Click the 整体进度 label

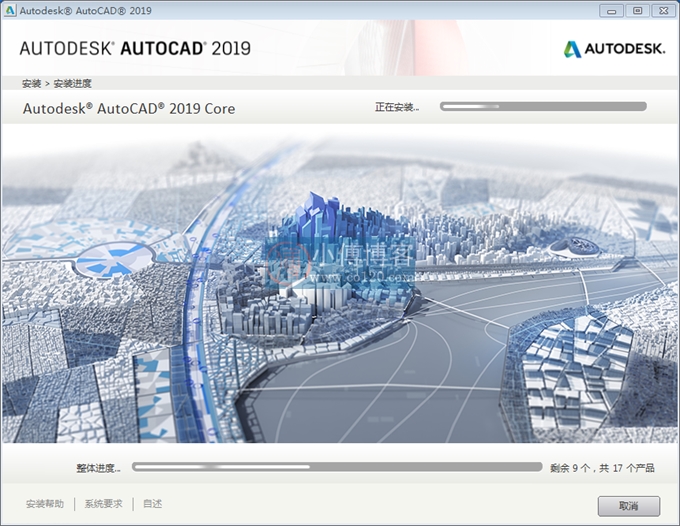point(98,468)
